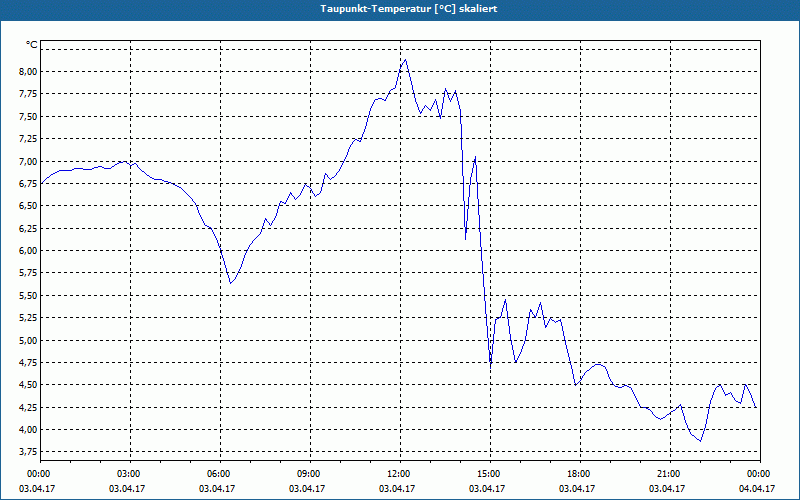Select the °C unit label on y-axis

point(32,45)
